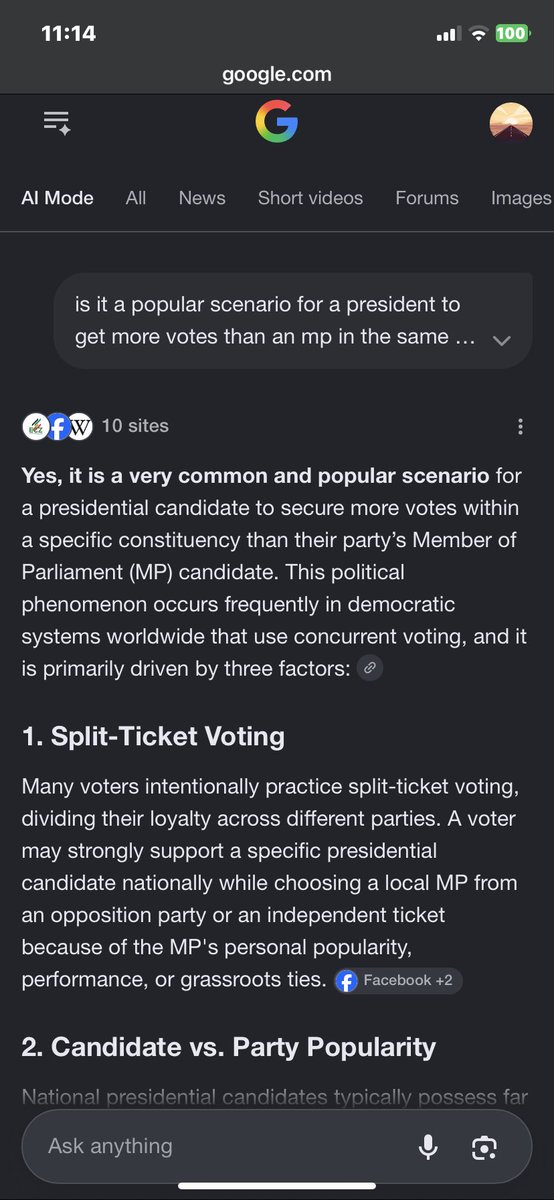Image resolution: width=554 pixels, height=1200 pixels.
Task: Open the account profile avatar
Action: click(510, 123)
